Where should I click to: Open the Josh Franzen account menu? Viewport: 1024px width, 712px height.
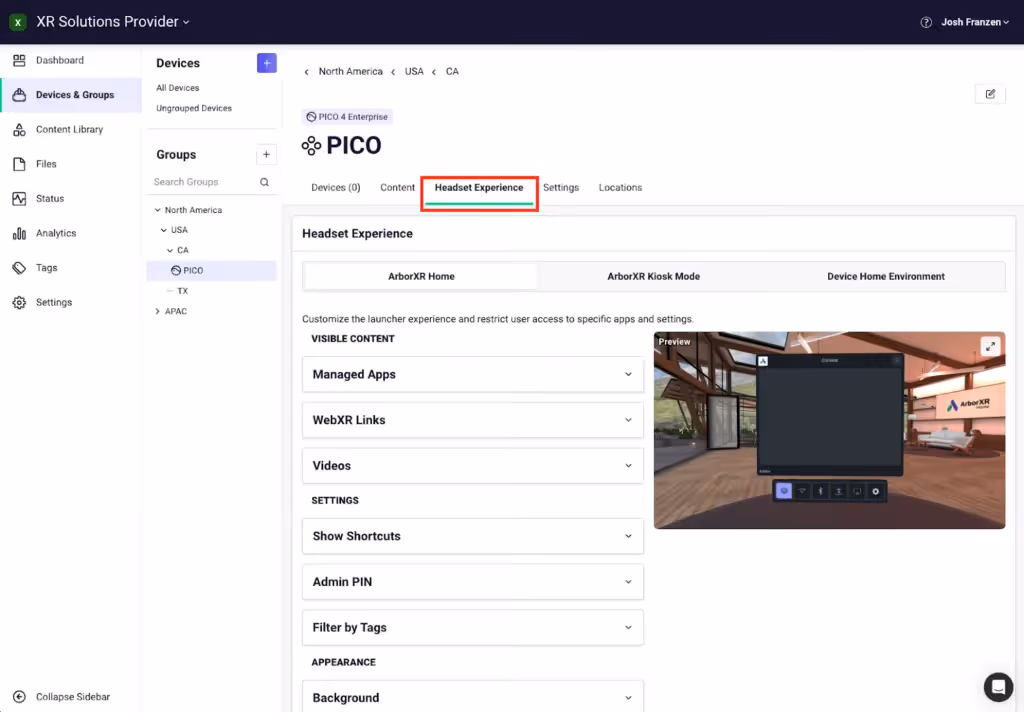pyautogui.click(x=975, y=22)
